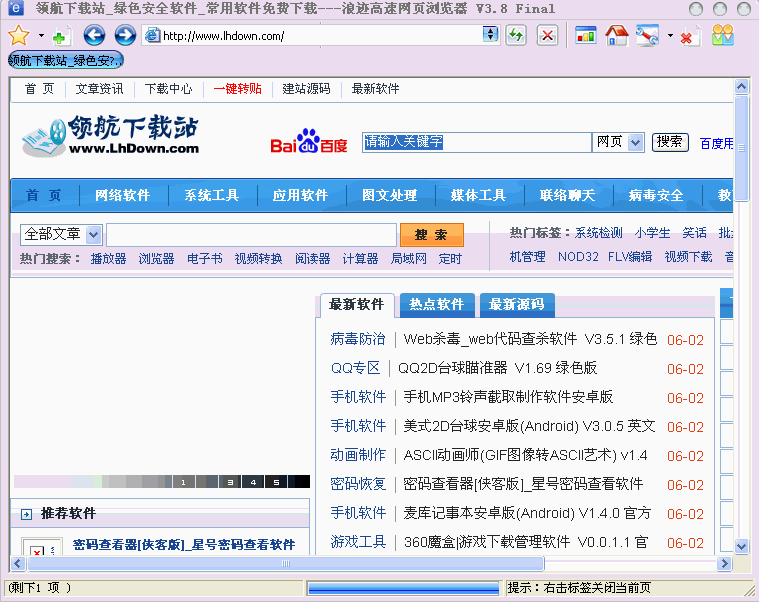Select 图文处理 in blue navigation bar
Screen dimensions: 759x602
[x=390, y=196]
